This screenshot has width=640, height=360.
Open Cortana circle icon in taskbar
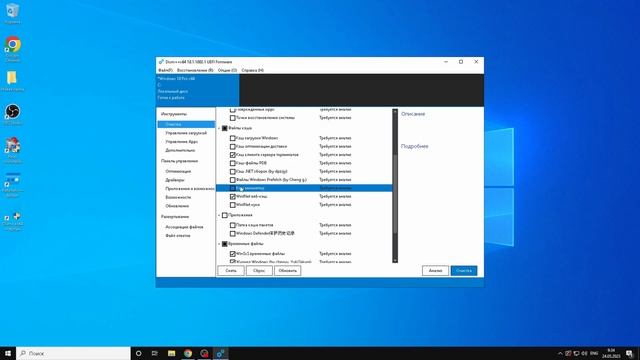point(138,353)
